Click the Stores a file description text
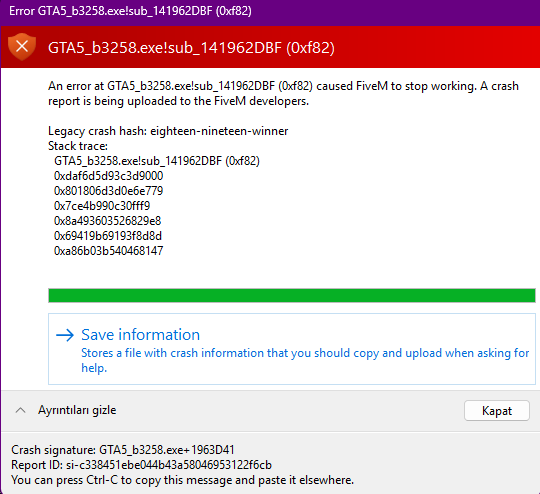Image resolution: width=540 pixels, height=494 pixels. click(x=305, y=360)
